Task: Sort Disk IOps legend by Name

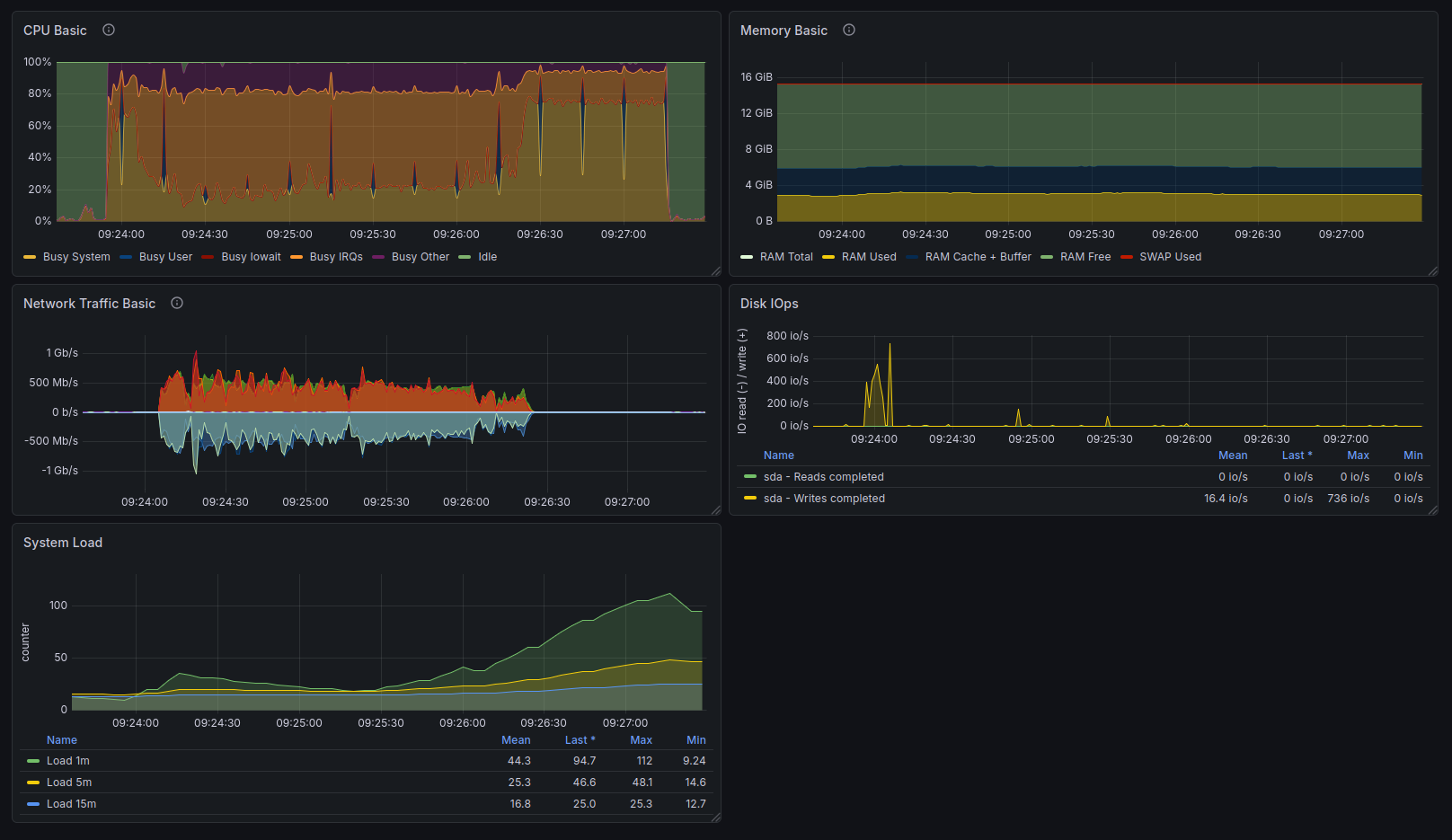Action: (779, 455)
